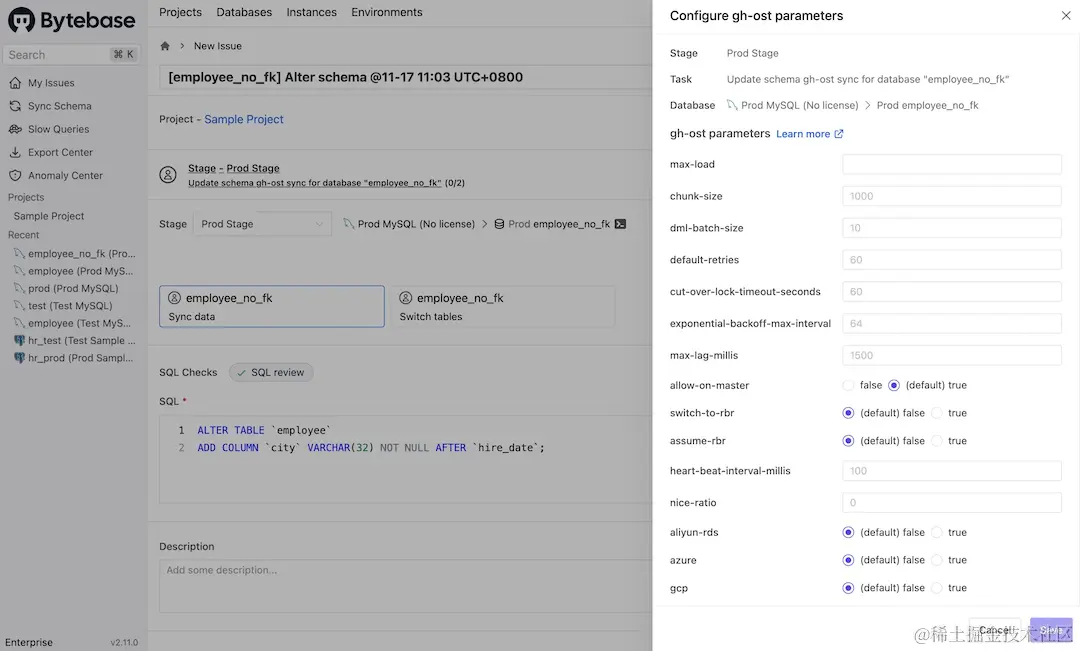Open the Prod Stage dropdown
The height and width of the screenshot is (651, 1080).
262,224
